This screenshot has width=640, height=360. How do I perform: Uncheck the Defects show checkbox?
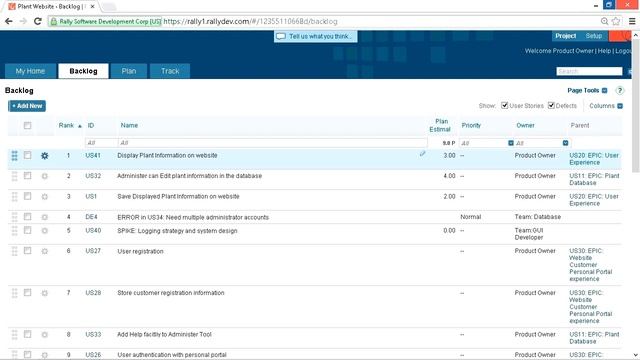(x=551, y=105)
